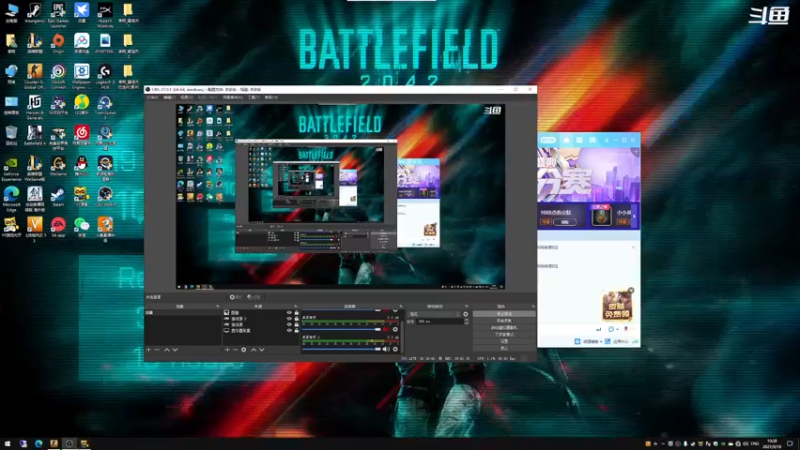Image resolution: width=800 pixels, height=450 pixels.
Task: Open settings gear of middle mixer channel
Action: (x=395, y=329)
